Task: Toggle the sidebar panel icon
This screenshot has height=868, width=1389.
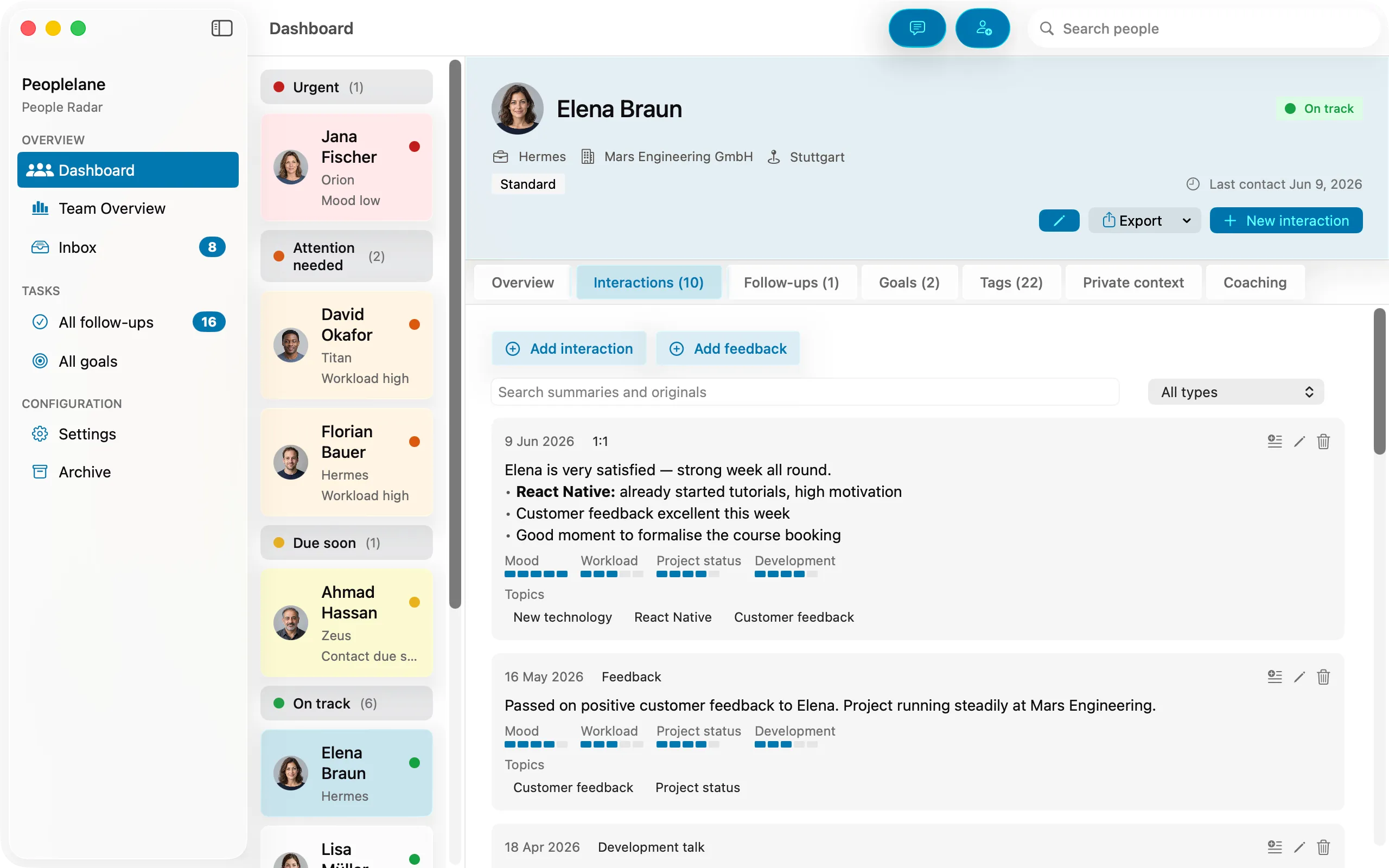Action: [221, 28]
